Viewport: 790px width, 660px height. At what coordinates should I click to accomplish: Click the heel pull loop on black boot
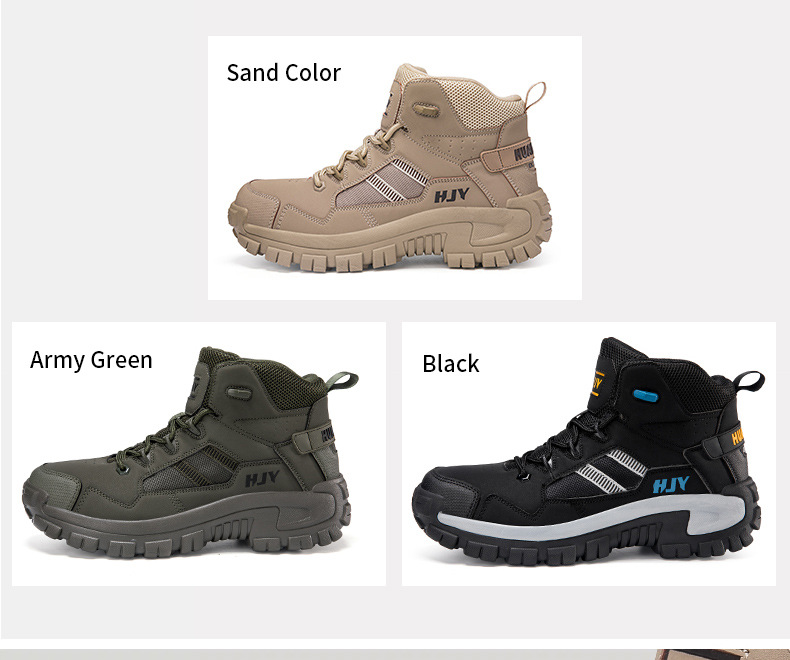click(x=749, y=381)
